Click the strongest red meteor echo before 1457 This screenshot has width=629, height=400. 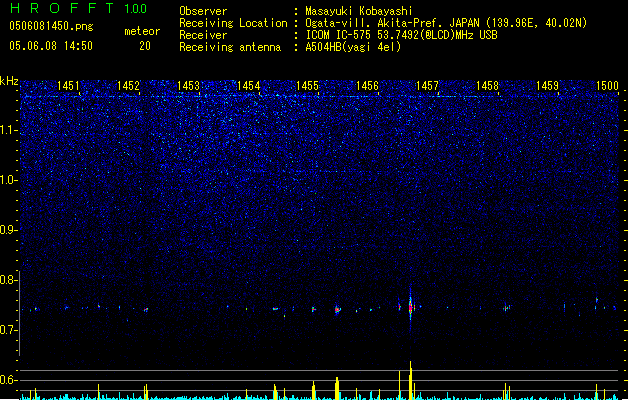(410, 308)
